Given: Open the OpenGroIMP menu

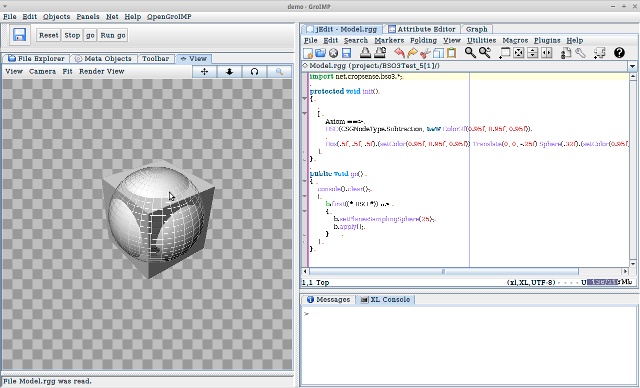Looking at the screenshot, I should coord(169,17).
